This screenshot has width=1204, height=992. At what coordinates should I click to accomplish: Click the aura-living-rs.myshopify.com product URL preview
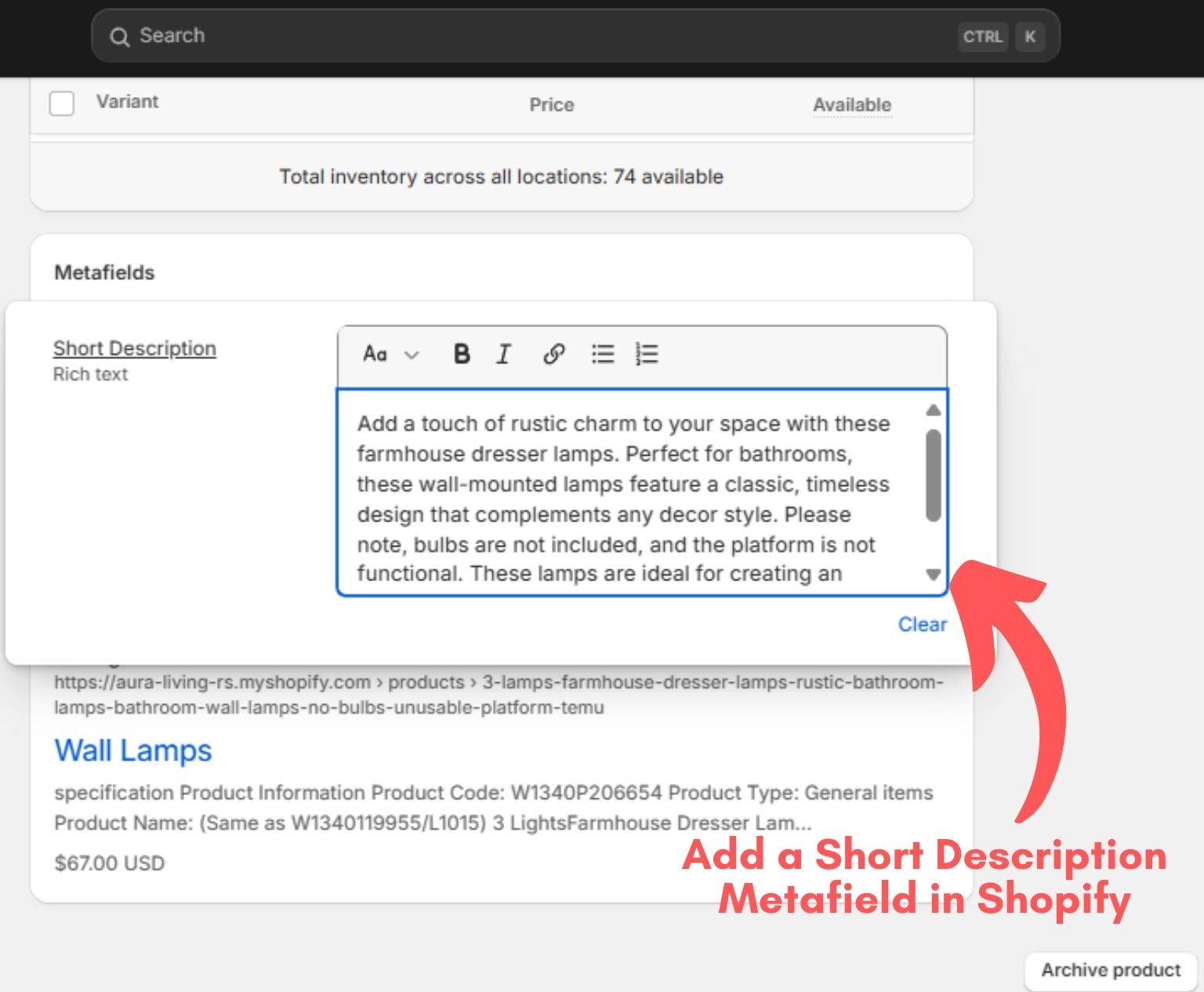(499, 695)
